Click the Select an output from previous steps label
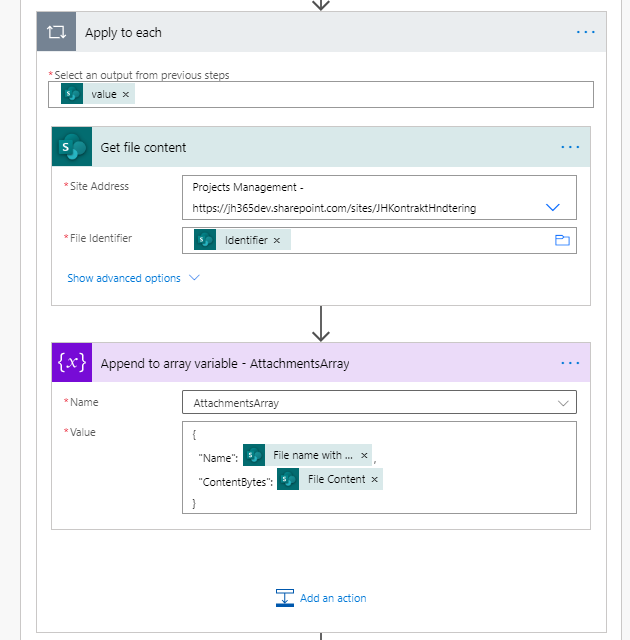This screenshot has height=640, width=630. tap(142, 75)
